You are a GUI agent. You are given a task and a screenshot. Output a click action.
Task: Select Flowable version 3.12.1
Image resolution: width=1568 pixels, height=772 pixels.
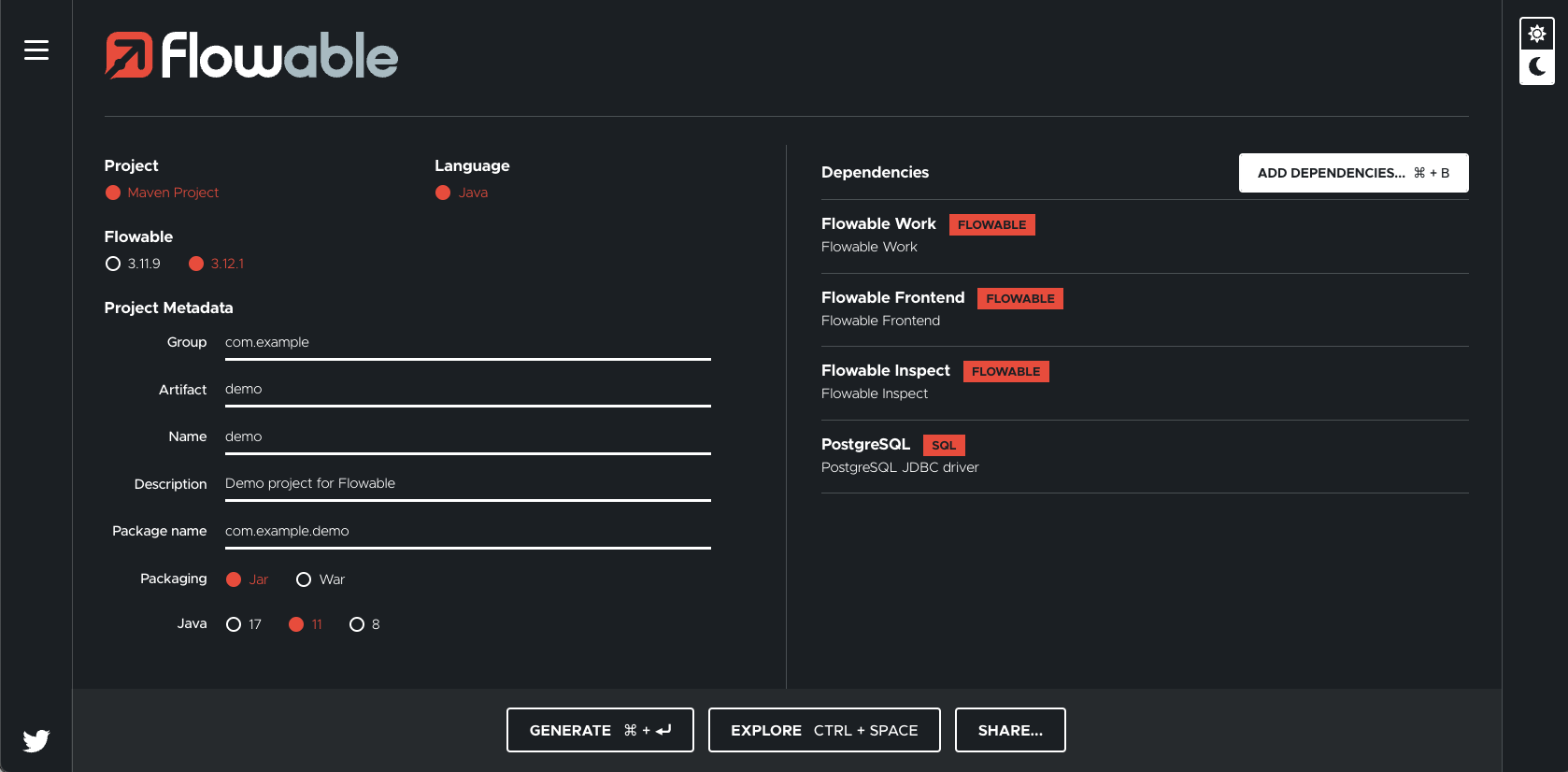point(196,264)
